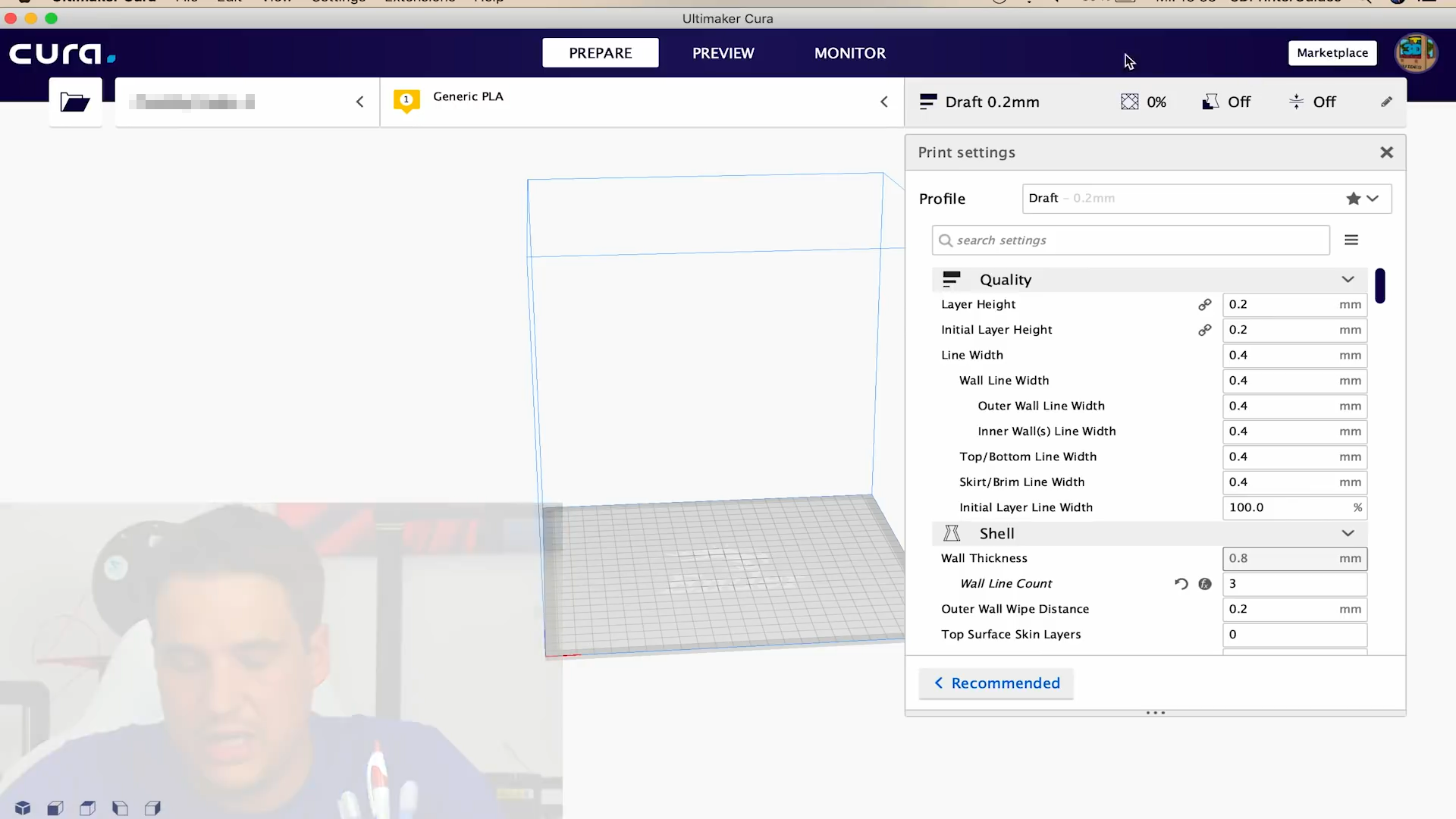Select the front view camera preset
1456x819 pixels.
[55, 808]
